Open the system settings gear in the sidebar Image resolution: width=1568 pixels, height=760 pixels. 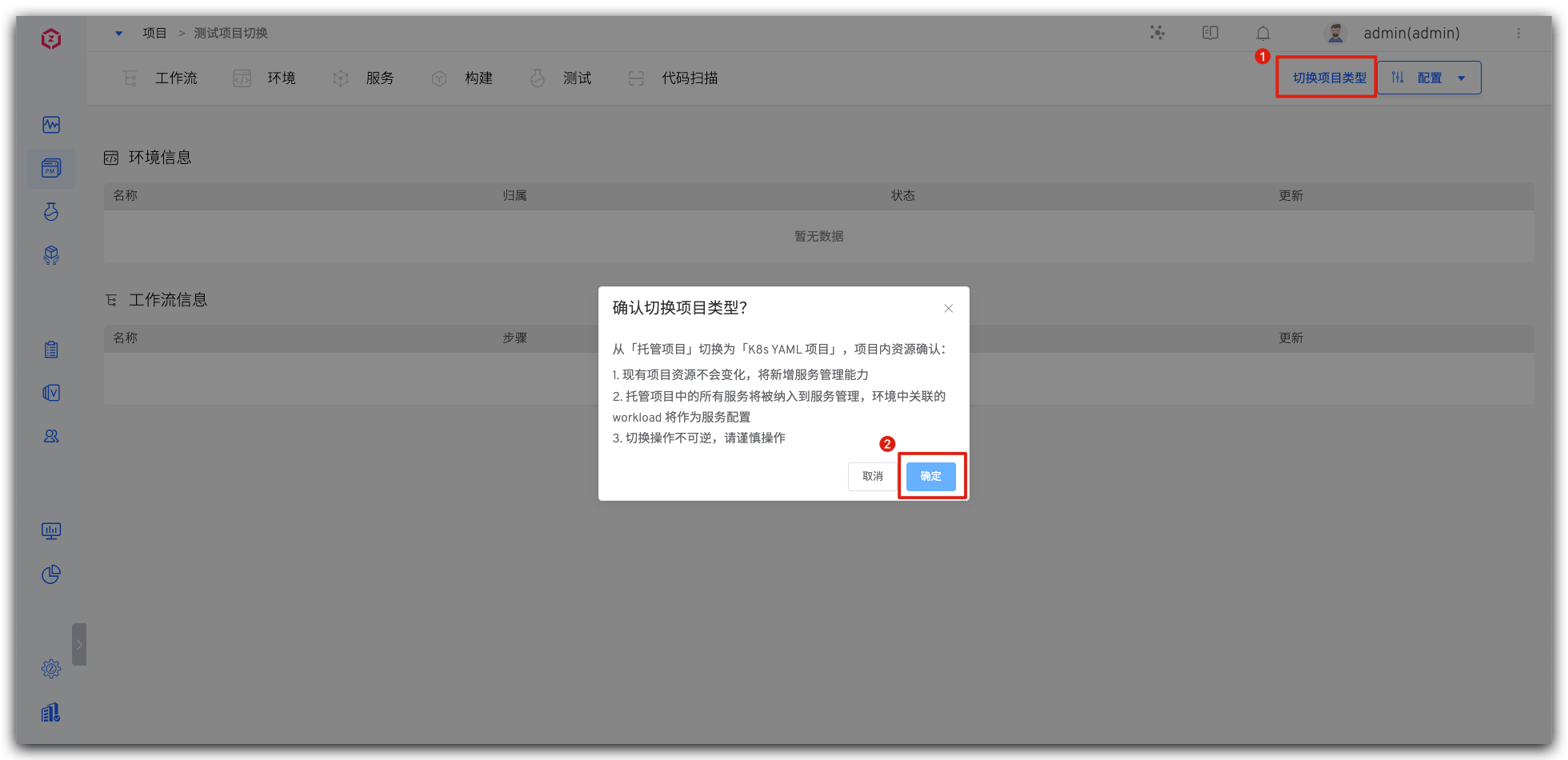pyautogui.click(x=50, y=669)
